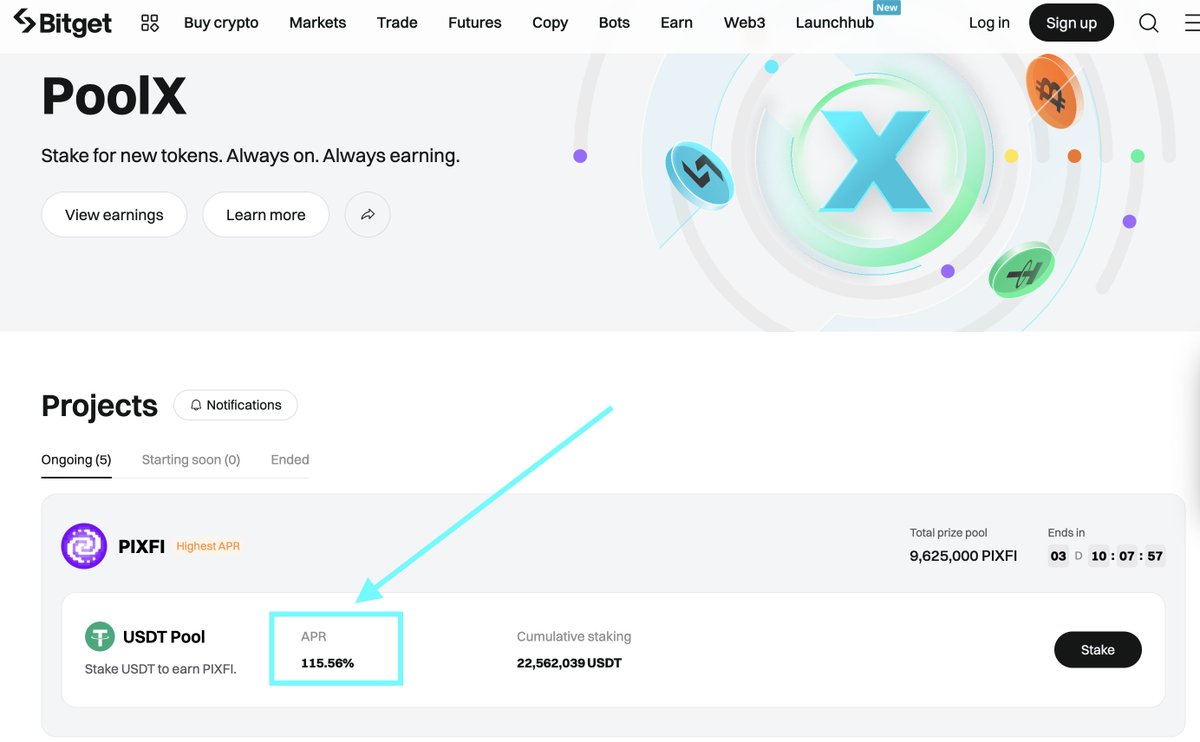Click the View earnings button
1200x742 pixels.
(x=114, y=215)
